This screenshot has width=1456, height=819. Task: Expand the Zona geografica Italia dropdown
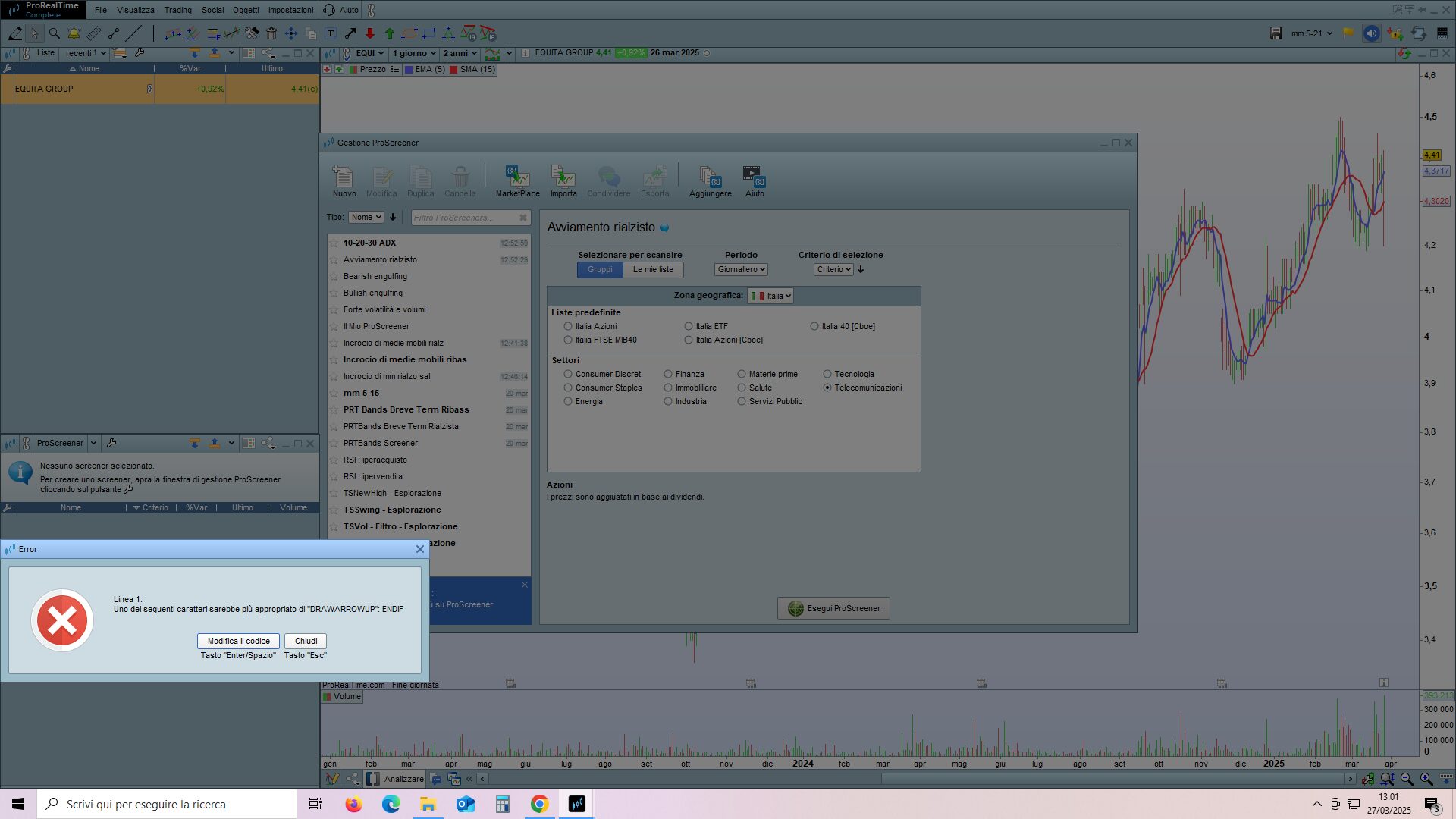[x=770, y=296]
